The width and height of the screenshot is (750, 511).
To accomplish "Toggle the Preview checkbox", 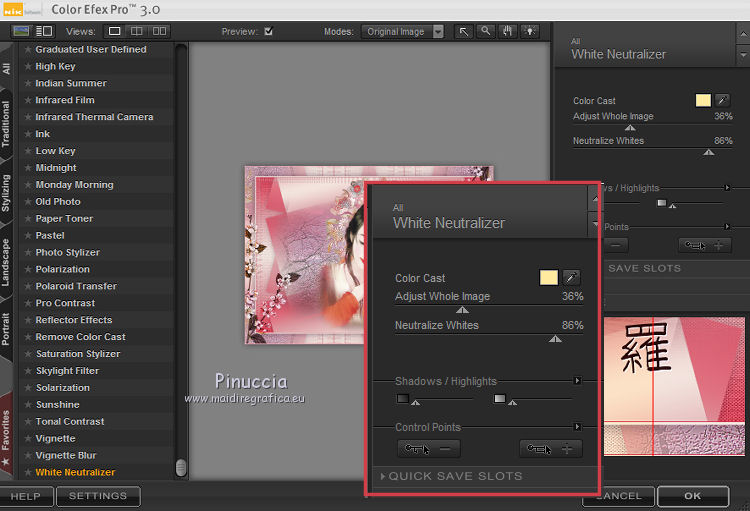I will click(268, 32).
